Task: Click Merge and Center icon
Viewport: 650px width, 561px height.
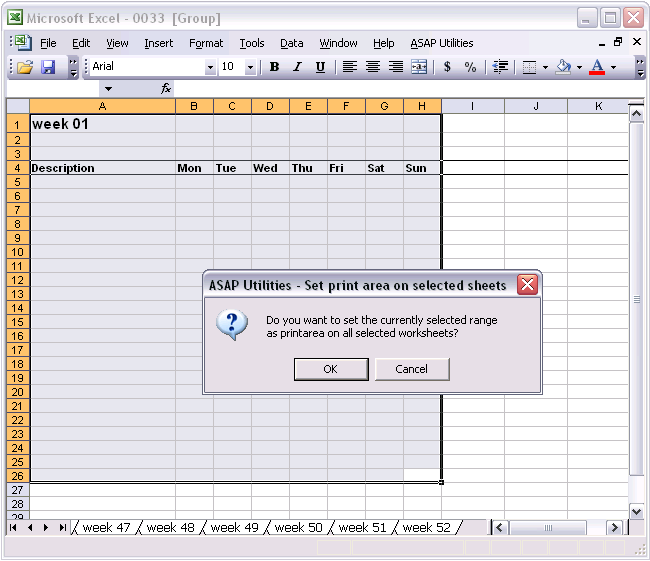Action: tap(419, 67)
